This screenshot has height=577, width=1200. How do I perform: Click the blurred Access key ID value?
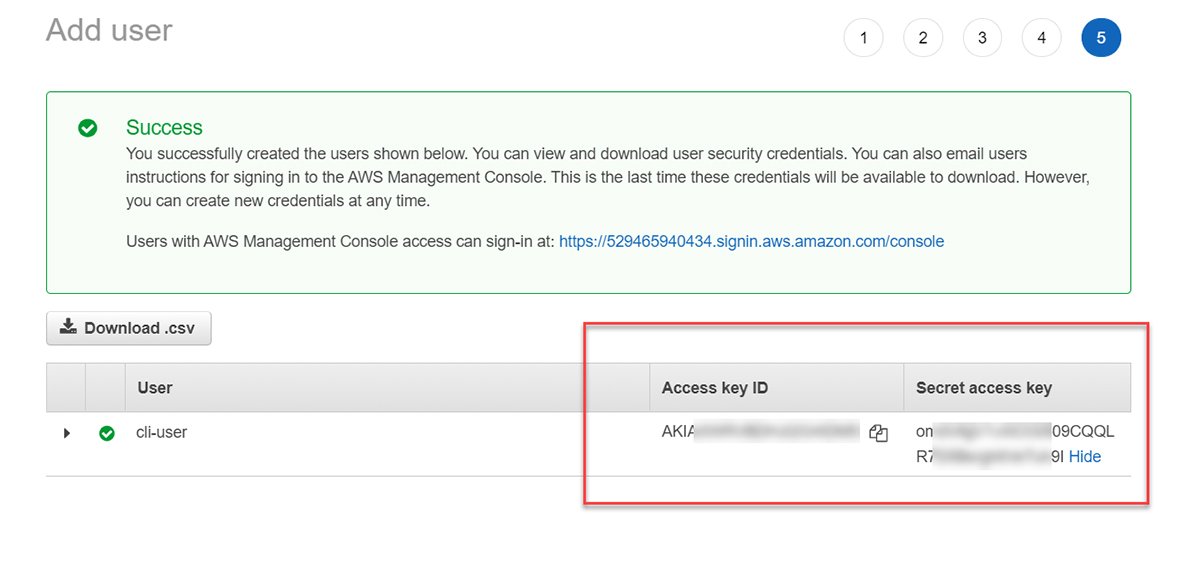(x=760, y=432)
